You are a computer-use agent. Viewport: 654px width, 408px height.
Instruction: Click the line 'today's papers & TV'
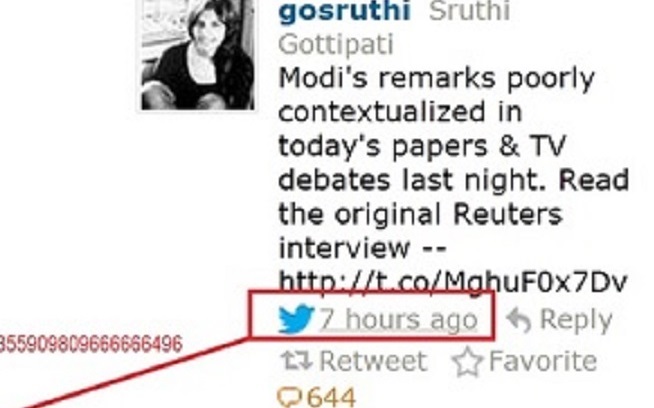point(422,146)
